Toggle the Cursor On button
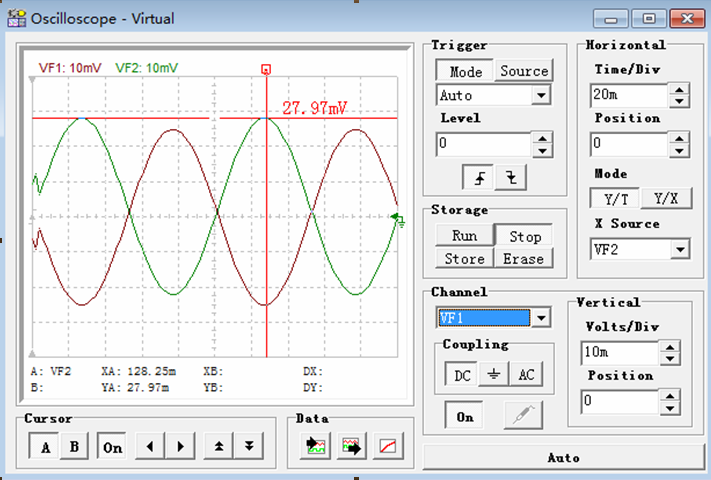The image size is (711, 480). click(x=112, y=446)
